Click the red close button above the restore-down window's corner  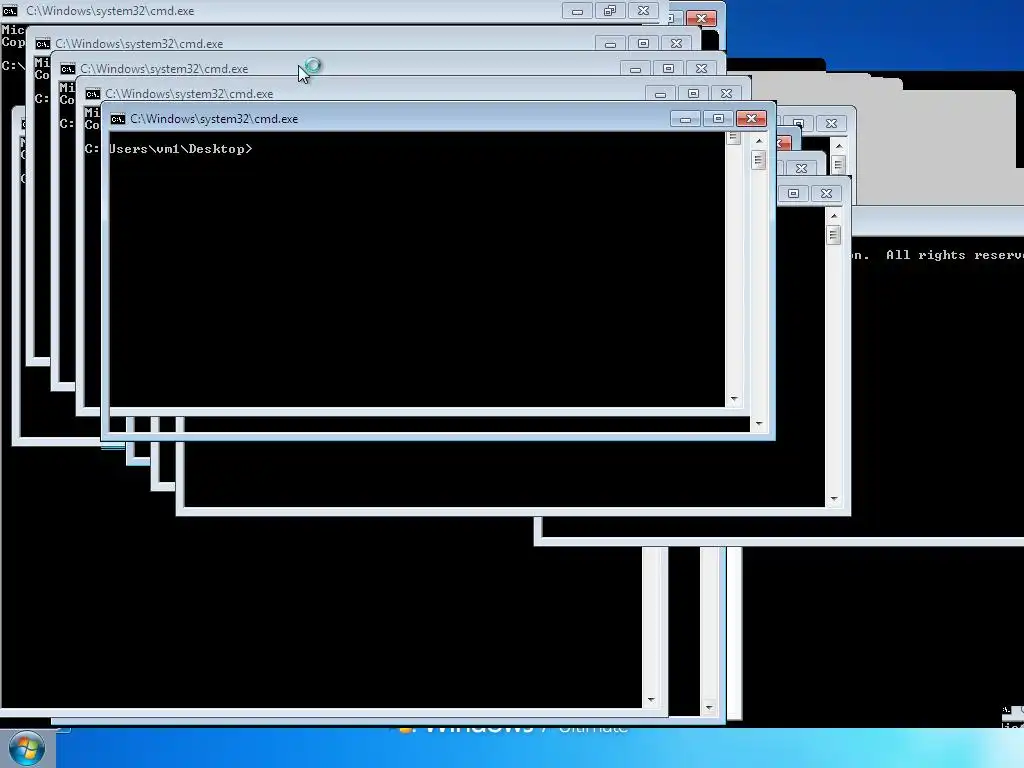tap(701, 18)
